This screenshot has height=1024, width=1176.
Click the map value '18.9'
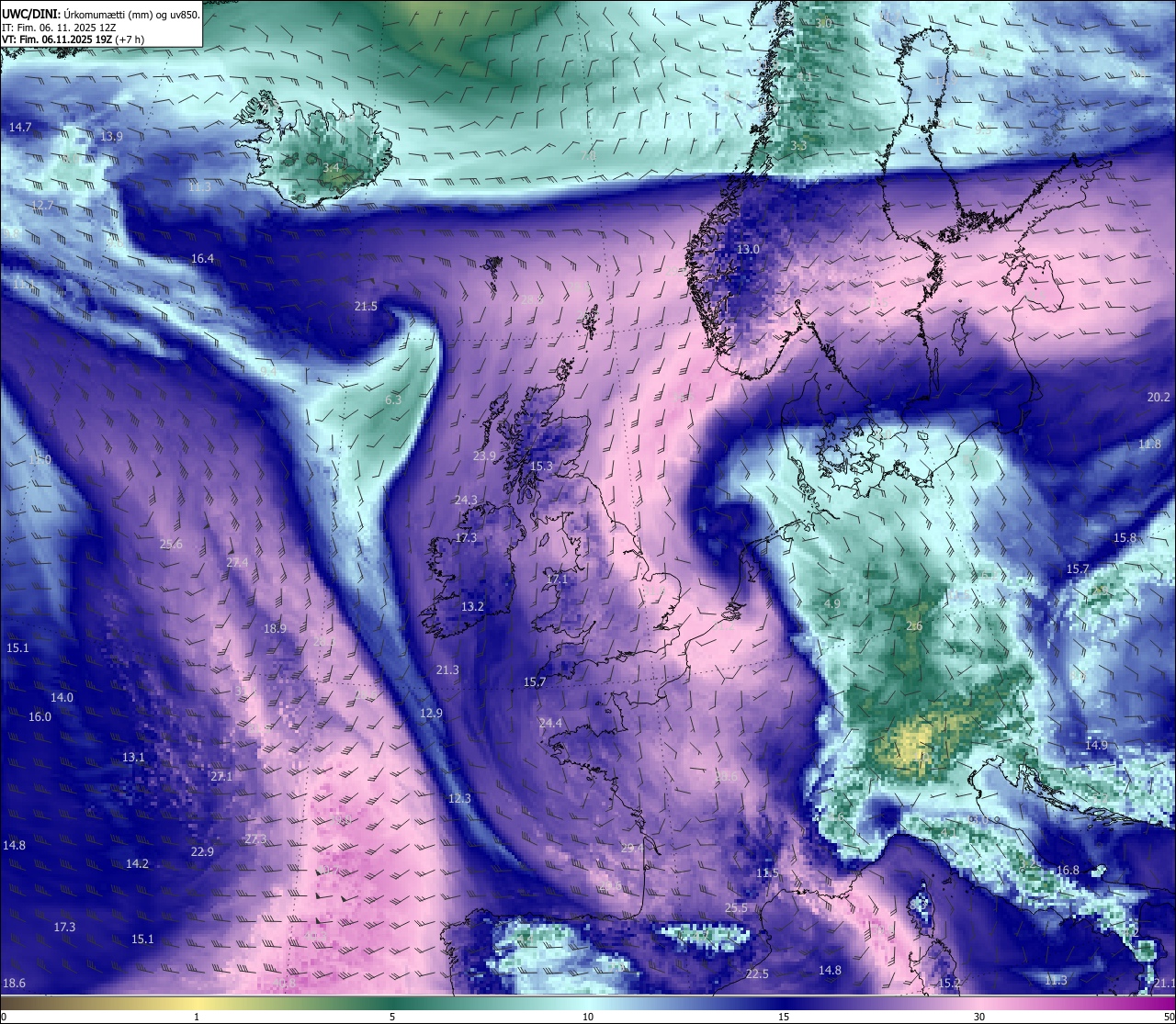(275, 629)
